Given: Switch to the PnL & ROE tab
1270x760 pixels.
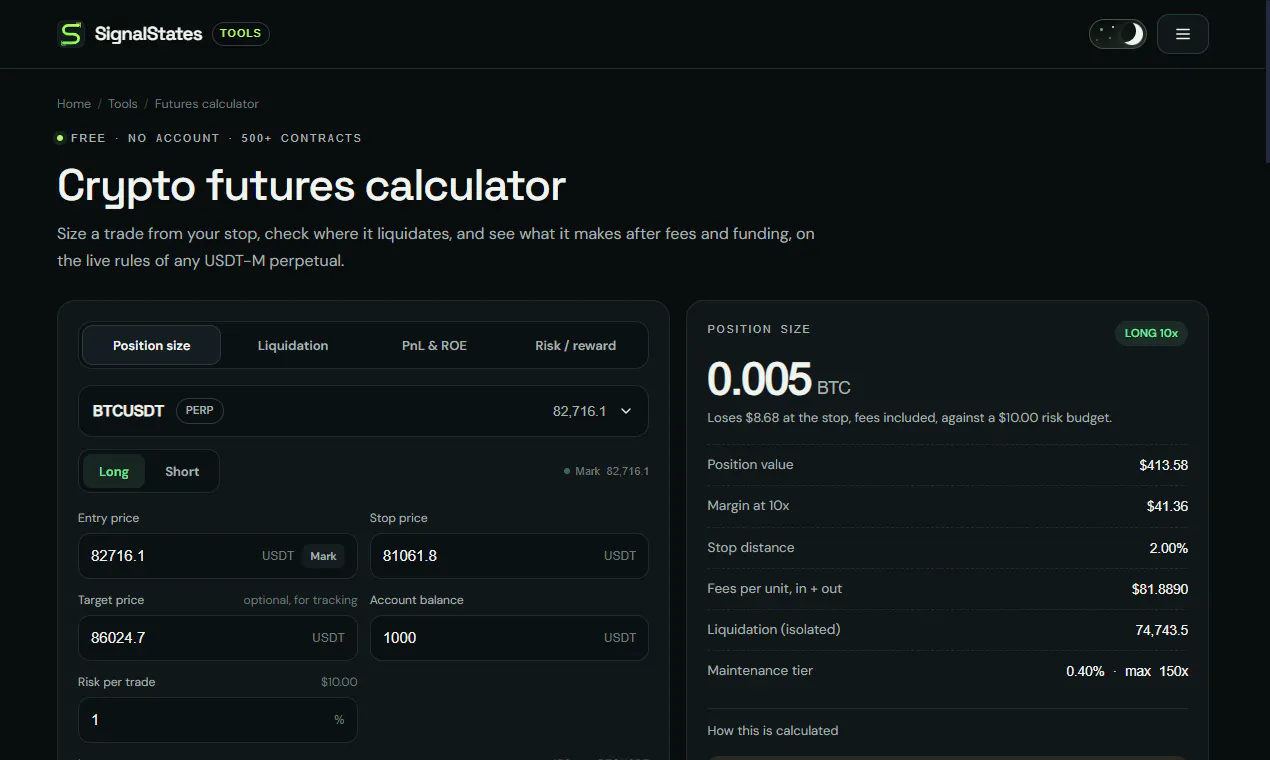Looking at the screenshot, I should click(x=434, y=345).
